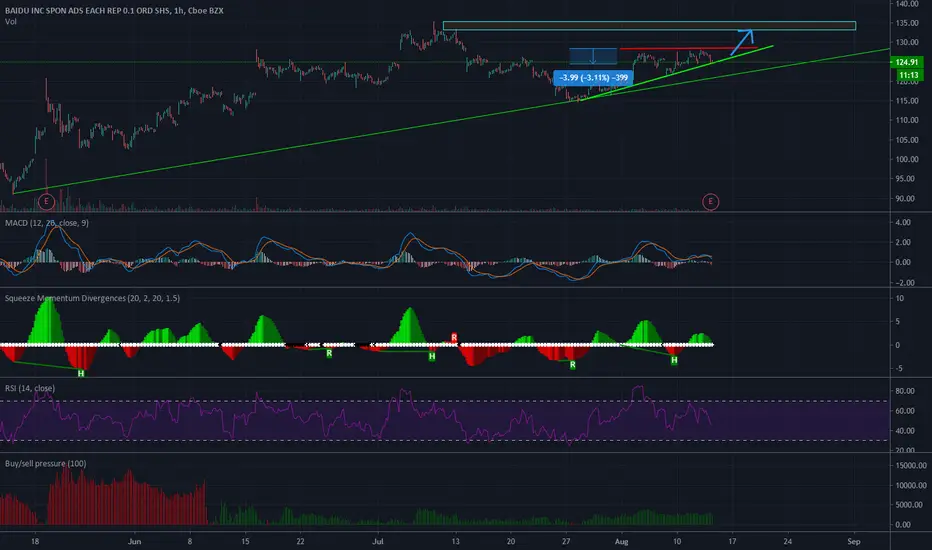932x550 pixels.
Task: Click the earnings E marker in mid-August
Action: tap(710, 202)
